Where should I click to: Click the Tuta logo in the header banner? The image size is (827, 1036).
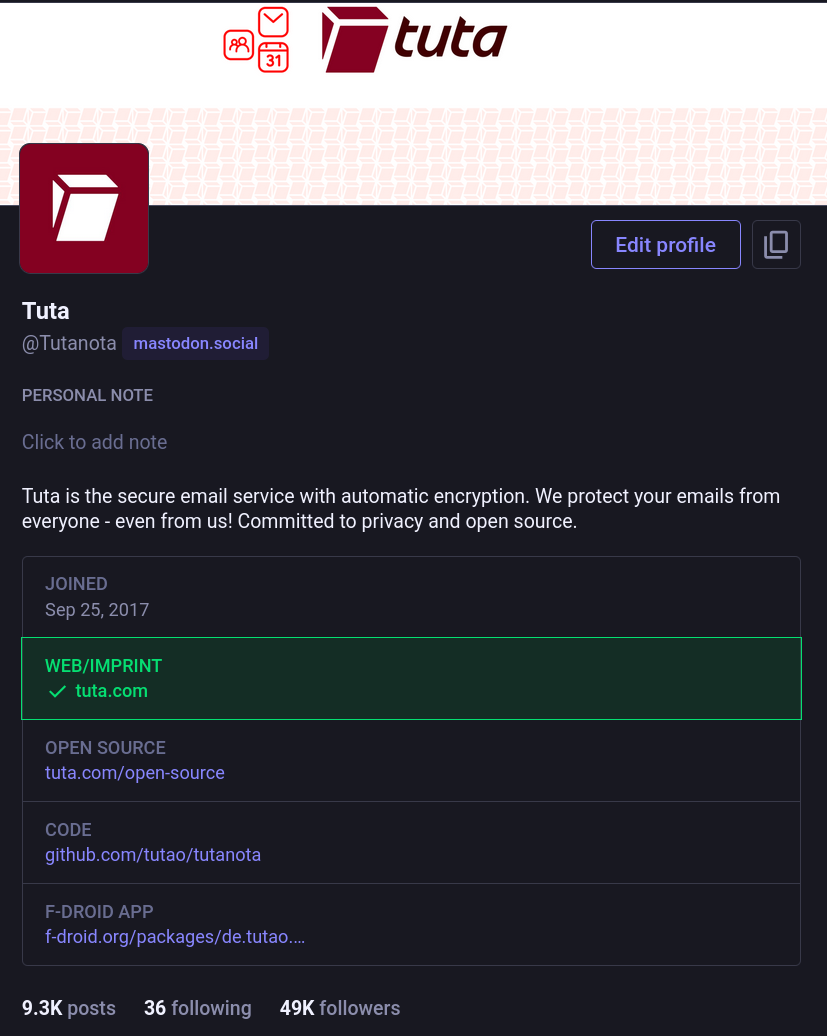(414, 40)
